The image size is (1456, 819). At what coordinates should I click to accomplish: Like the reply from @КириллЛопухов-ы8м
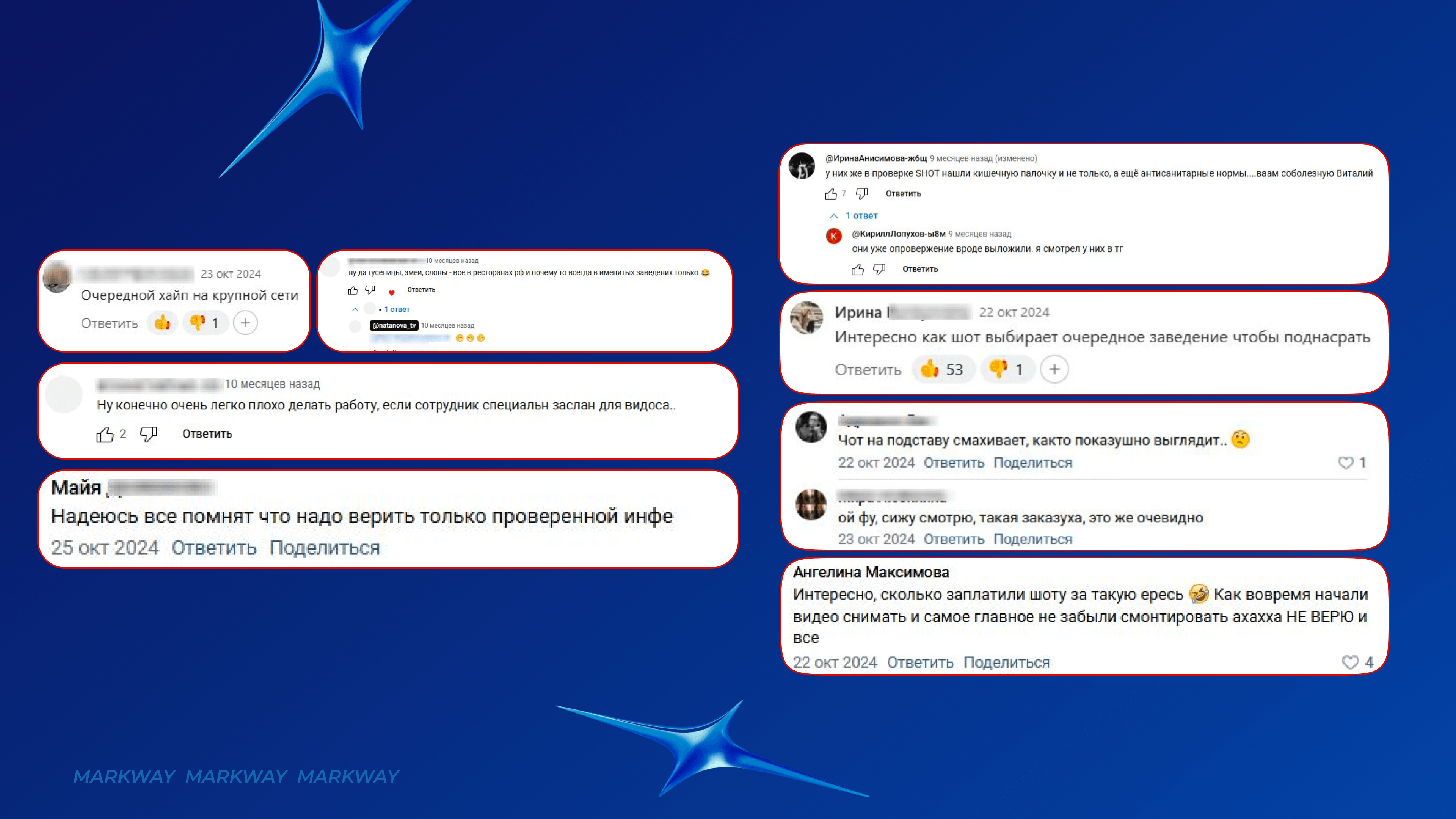pyautogui.click(x=857, y=270)
